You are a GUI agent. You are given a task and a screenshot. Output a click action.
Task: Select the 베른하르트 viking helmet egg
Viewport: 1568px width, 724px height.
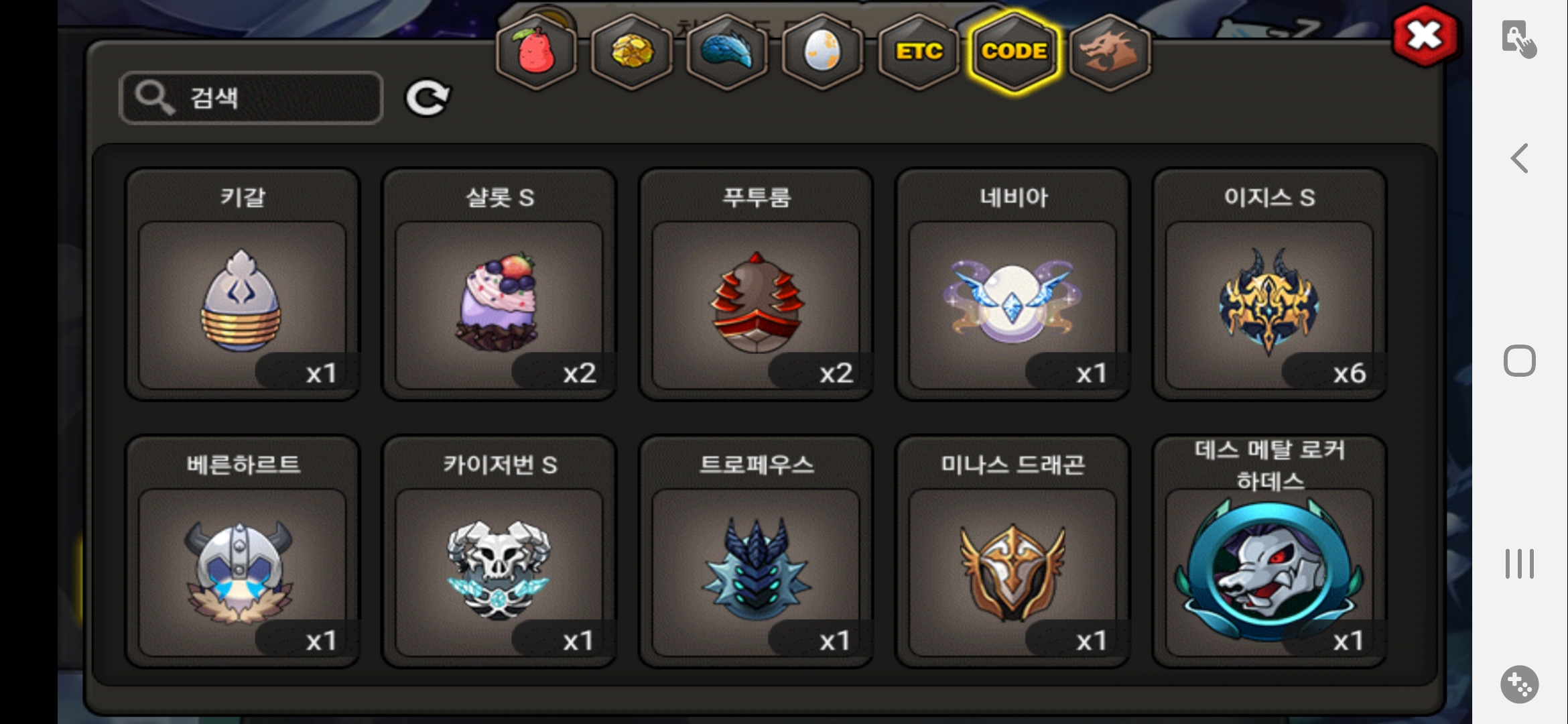pos(243,552)
